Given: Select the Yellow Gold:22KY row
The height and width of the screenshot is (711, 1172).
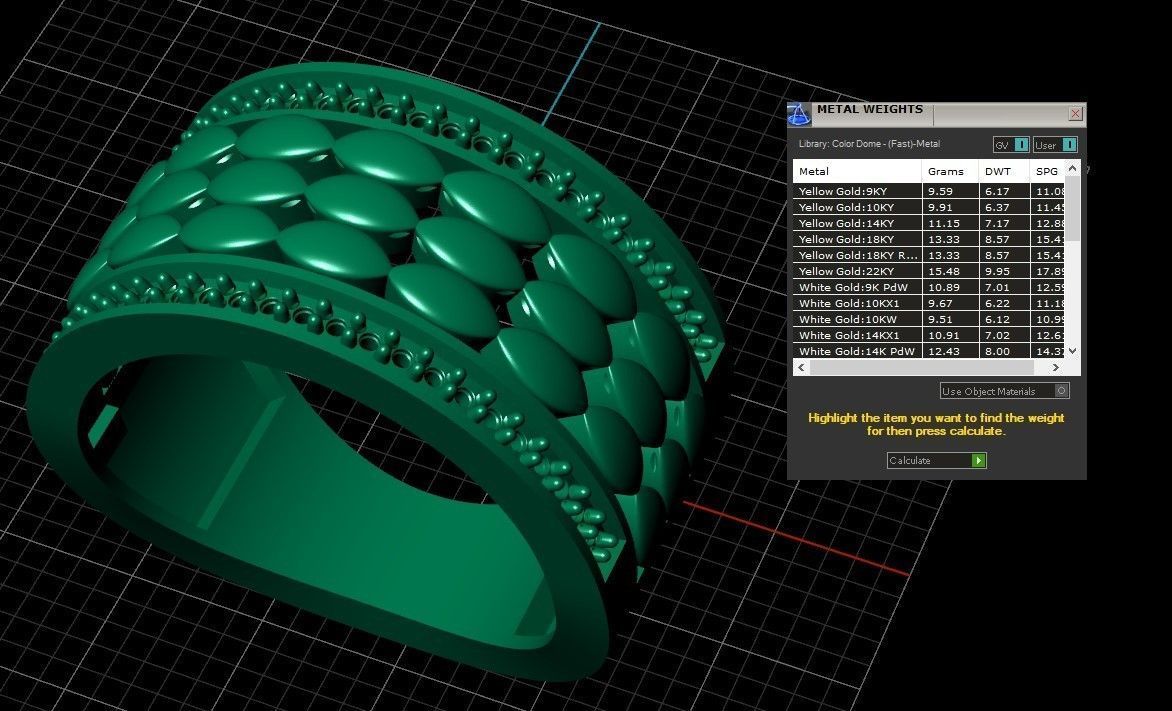Looking at the screenshot, I should [x=929, y=271].
